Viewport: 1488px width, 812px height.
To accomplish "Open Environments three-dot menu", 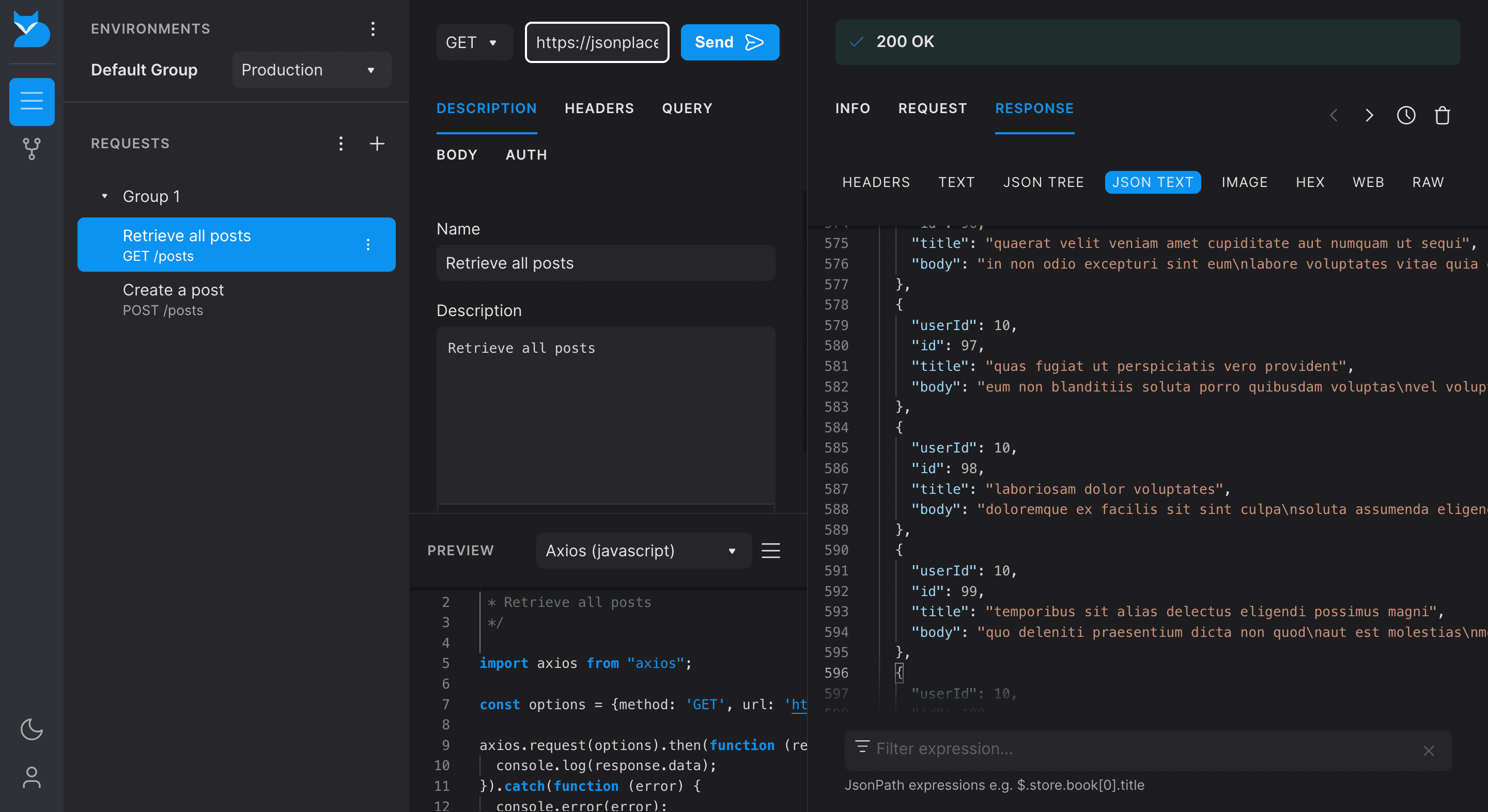I will (x=373, y=29).
